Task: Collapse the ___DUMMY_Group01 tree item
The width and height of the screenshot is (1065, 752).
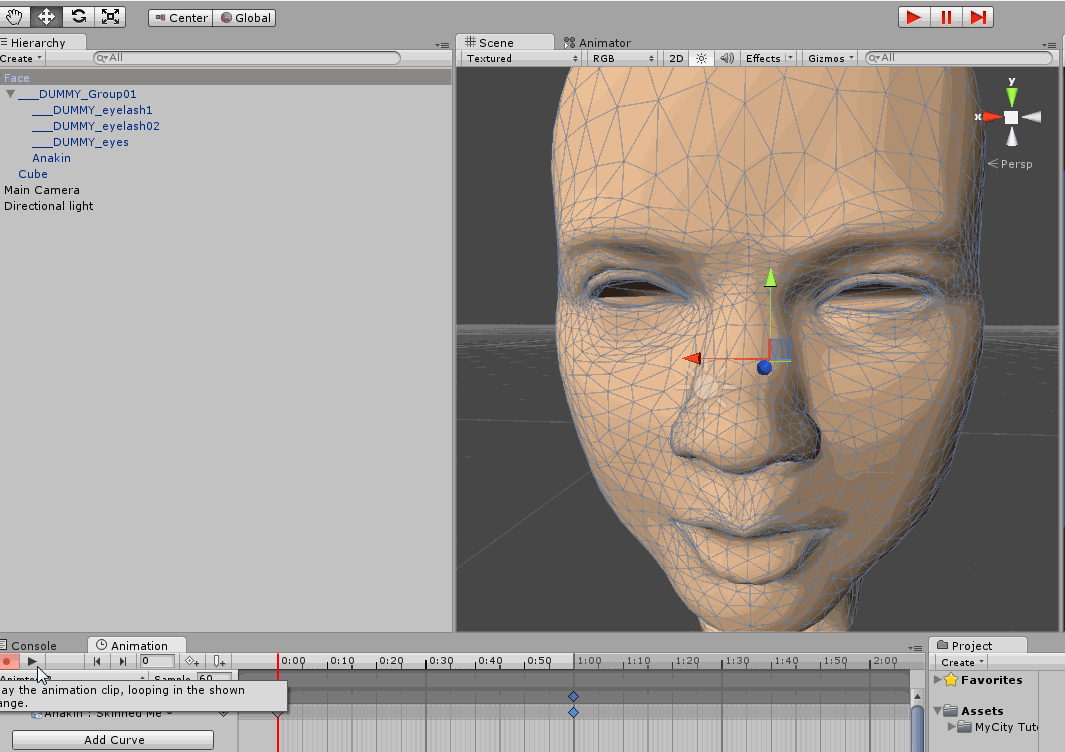Action: tap(11, 94)
